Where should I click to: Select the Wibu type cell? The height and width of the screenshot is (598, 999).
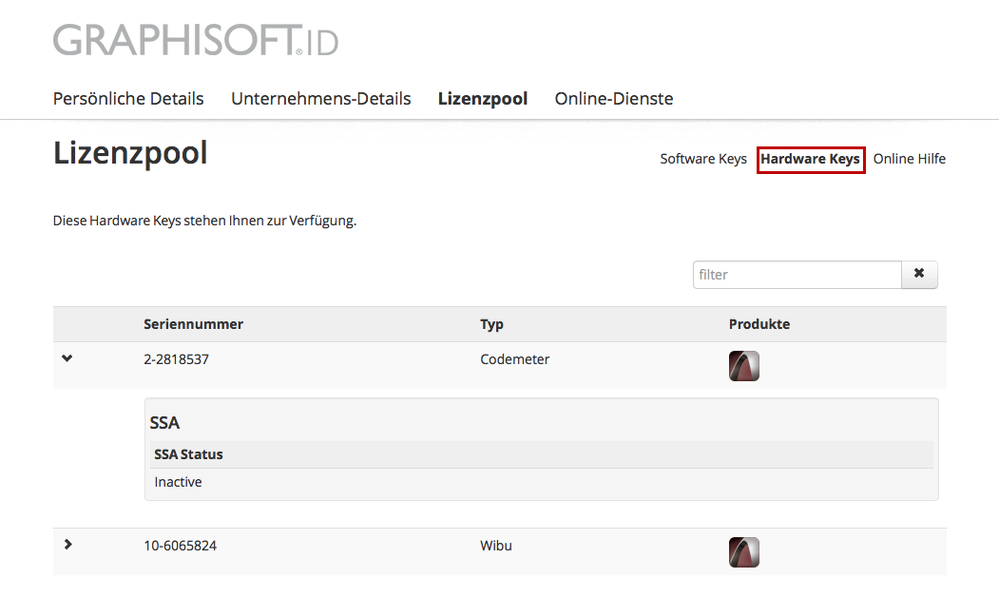pyautogui.click(x=496, y=546)
